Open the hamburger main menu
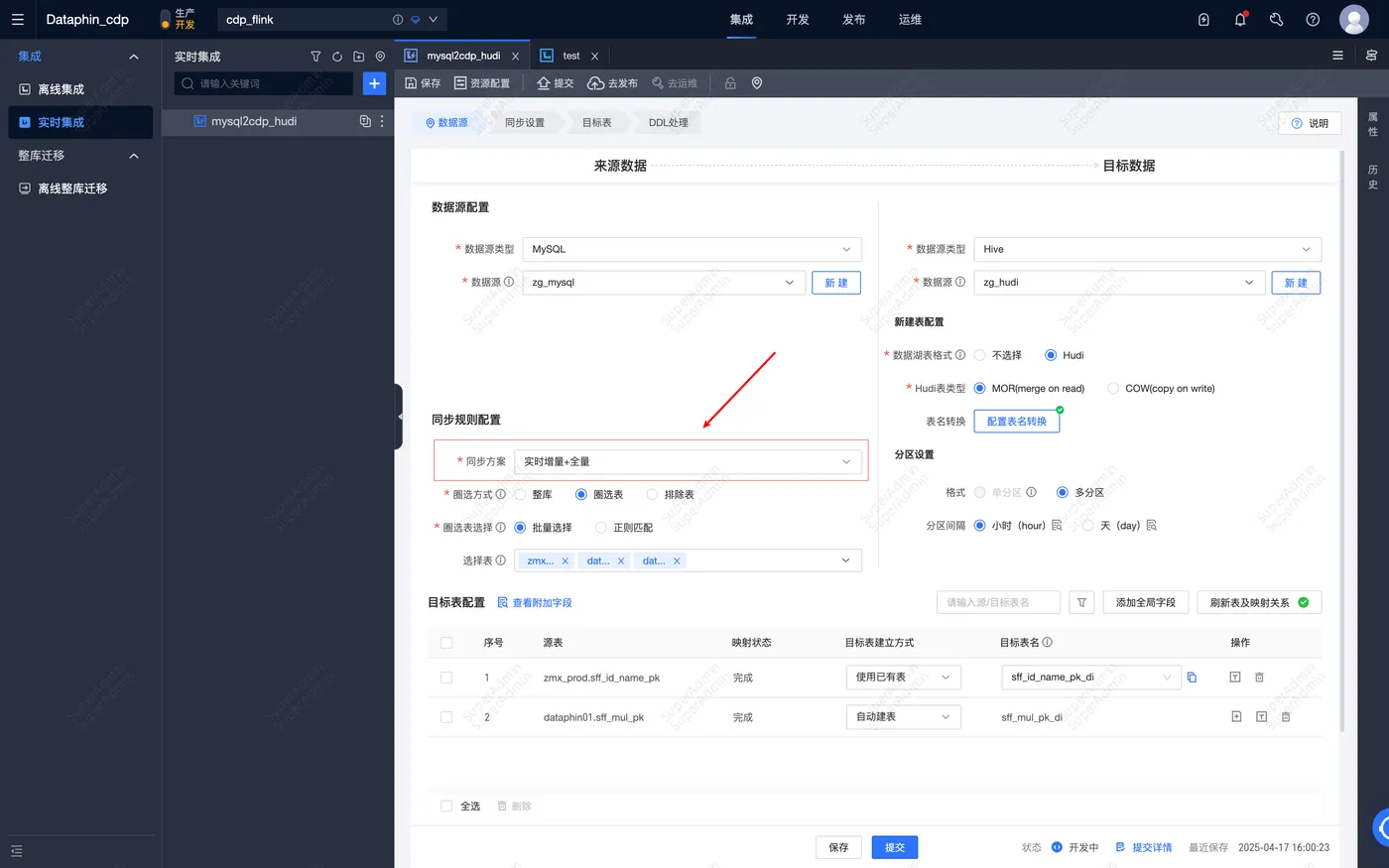Image resolution: width=1389 pixels, height=868 pixels. click(17, 19)
